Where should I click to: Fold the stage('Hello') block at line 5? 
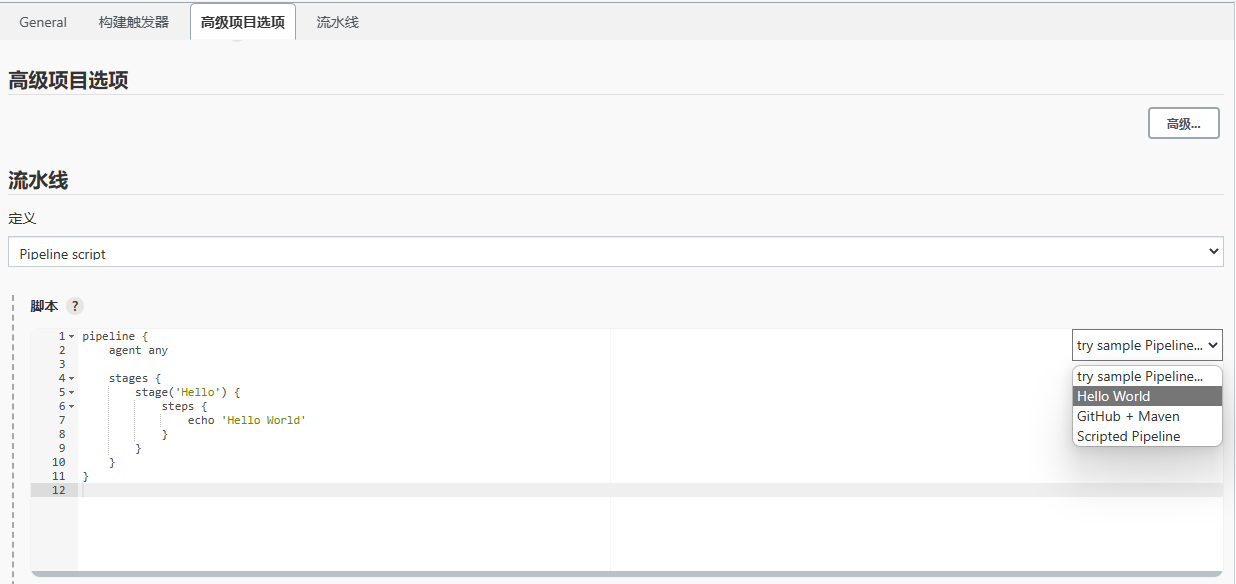(x=72, y=392)
